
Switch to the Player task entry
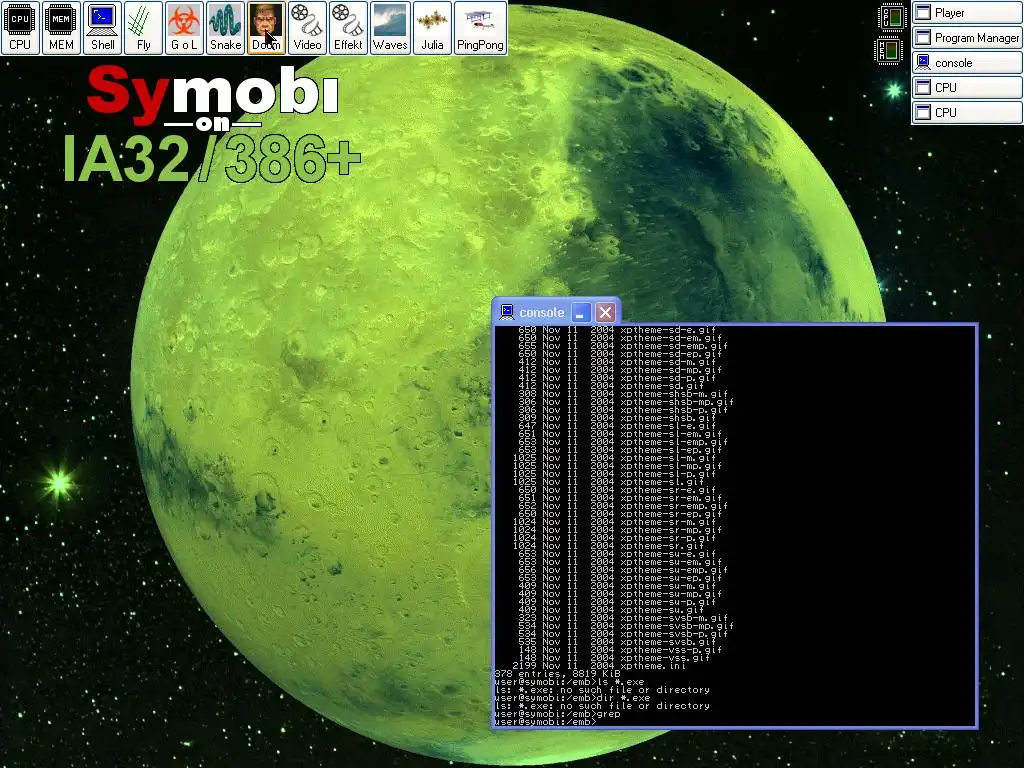click(967, 13)
